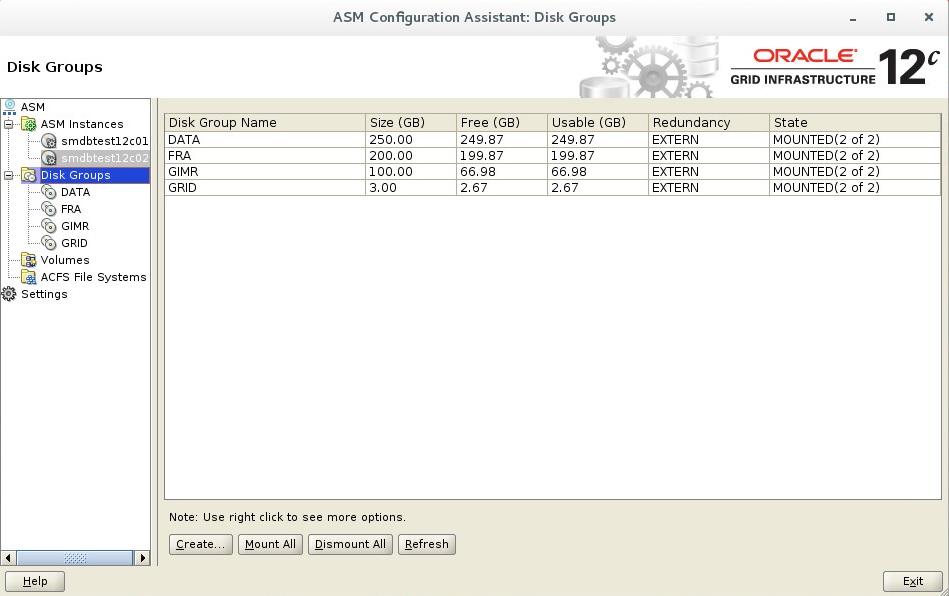Screen dimensions: 949x596
Task: Click the 199.87 usable space cell
Action: (x=598, y=156)
